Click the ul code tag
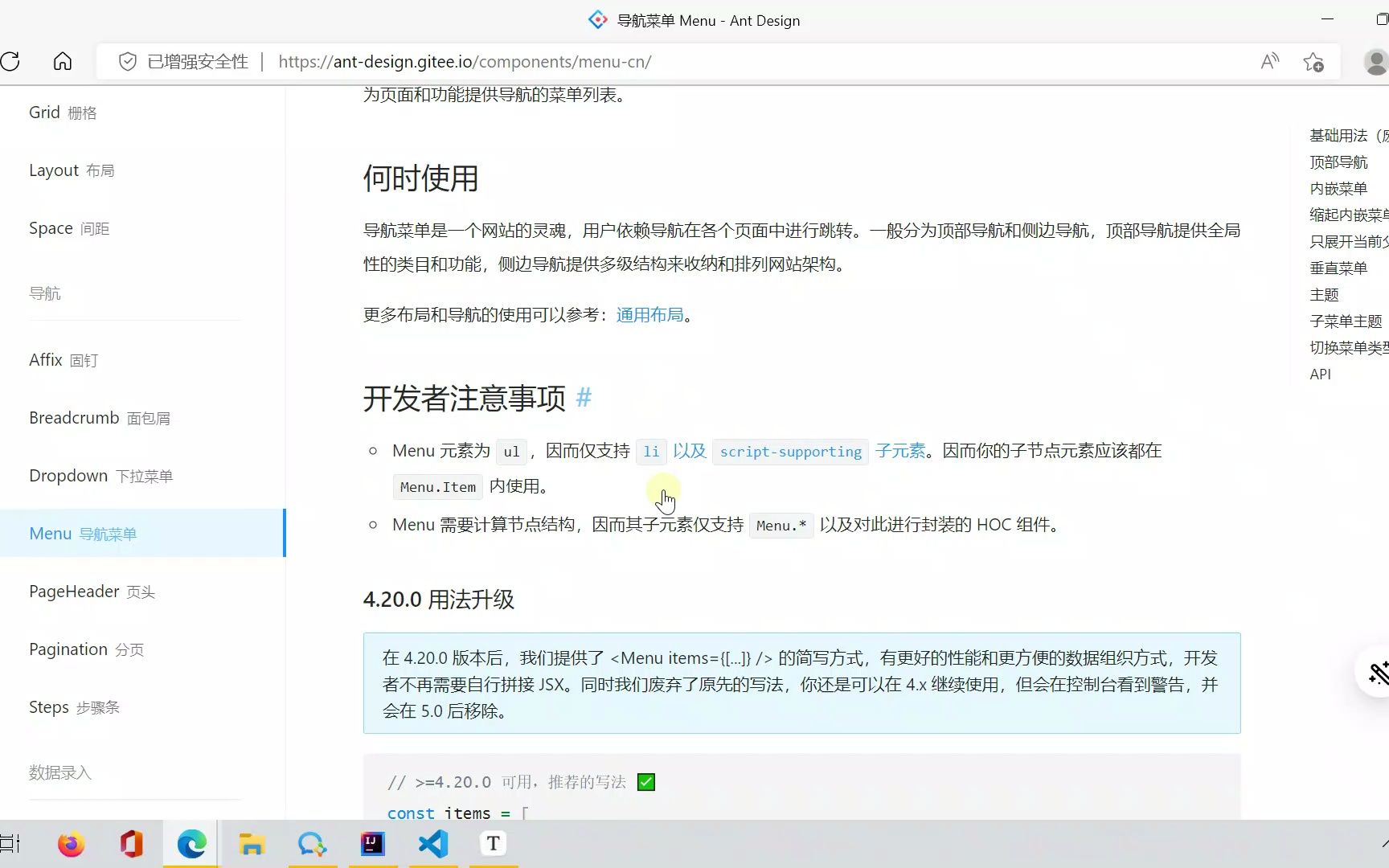The height and width of the screenshot is (868, 1389). (x=511, y=452)
